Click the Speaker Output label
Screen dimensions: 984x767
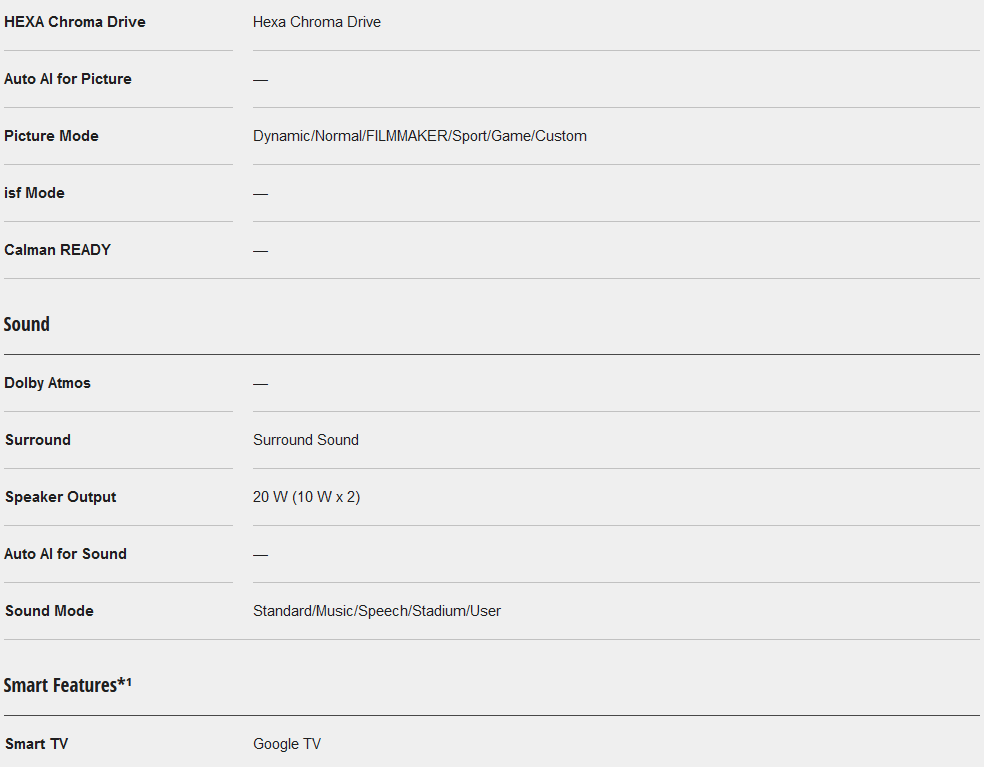[x=61, y=497]
